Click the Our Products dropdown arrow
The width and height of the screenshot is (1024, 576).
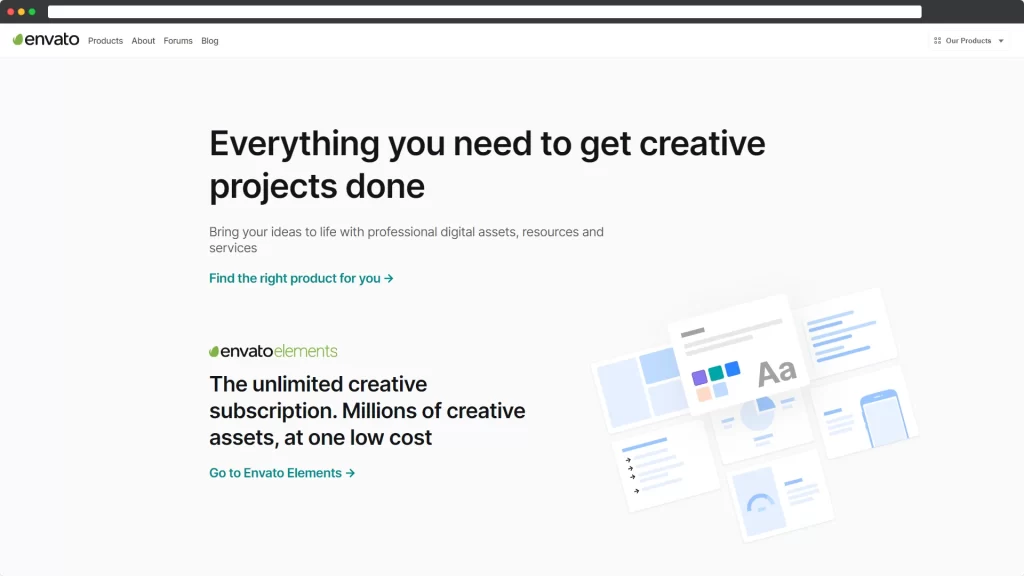[x=1001, y=40]
